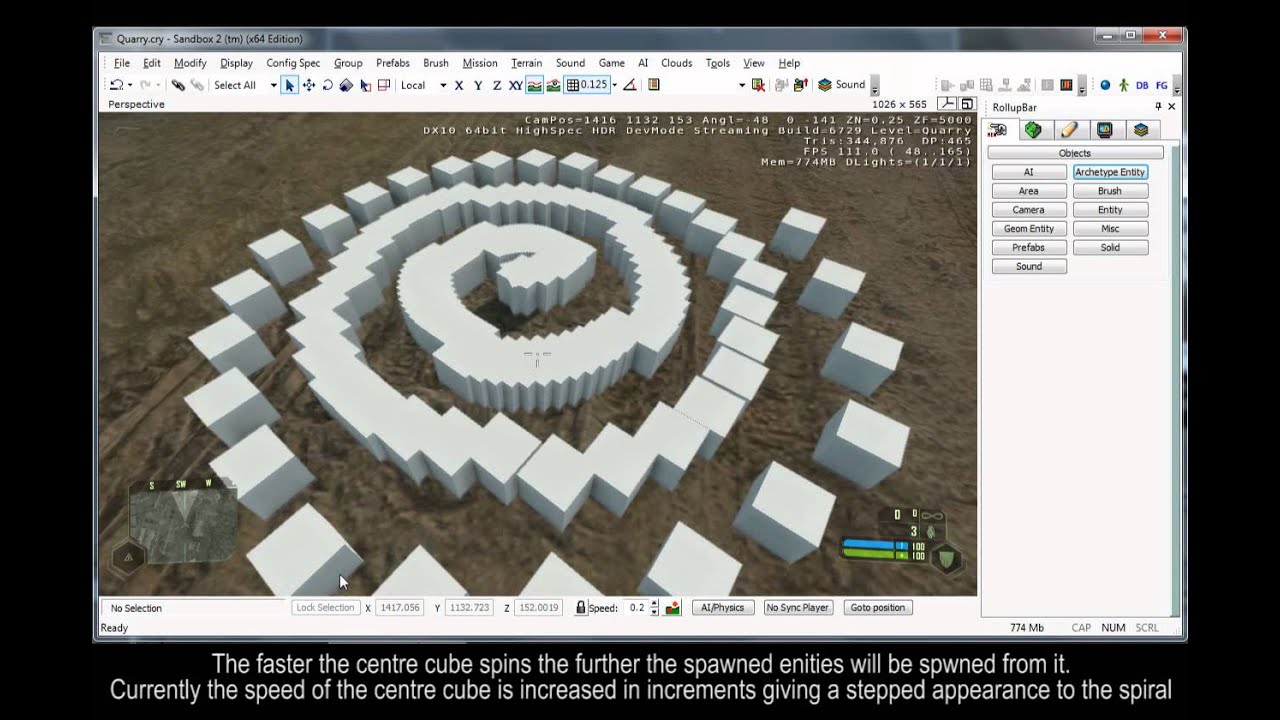Activate the Scale tool icon
This screenshot has height=720, width=1280.
coord(346,85)
